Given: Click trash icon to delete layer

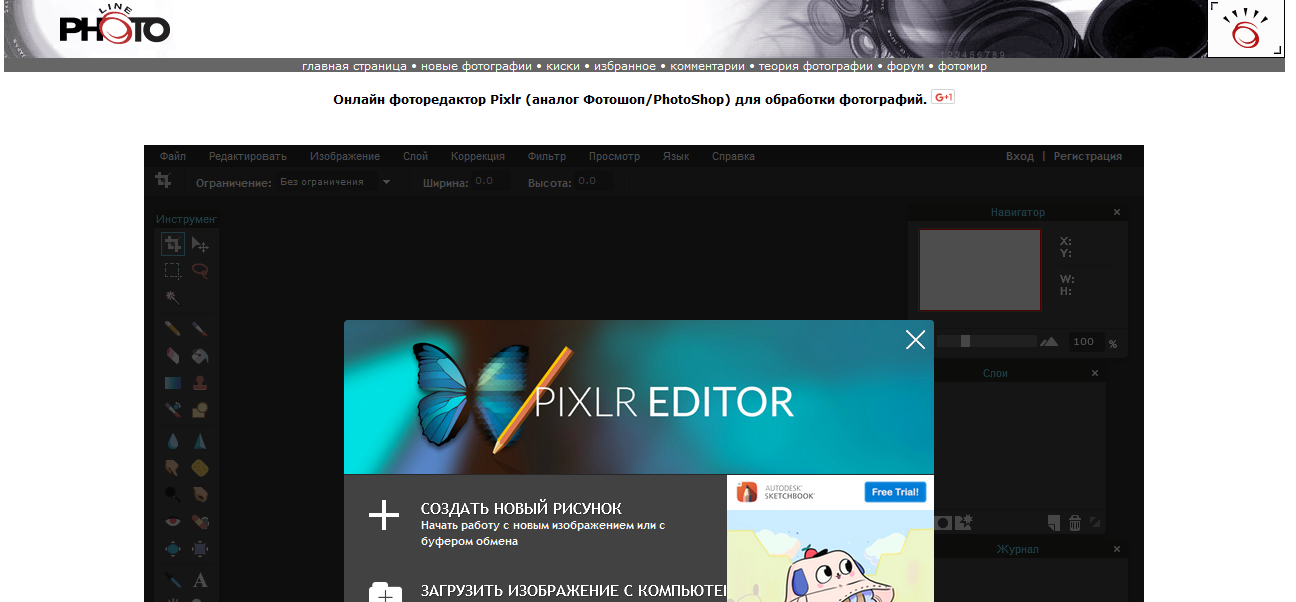Looking at the screenshot, I should click(1075, 523).
